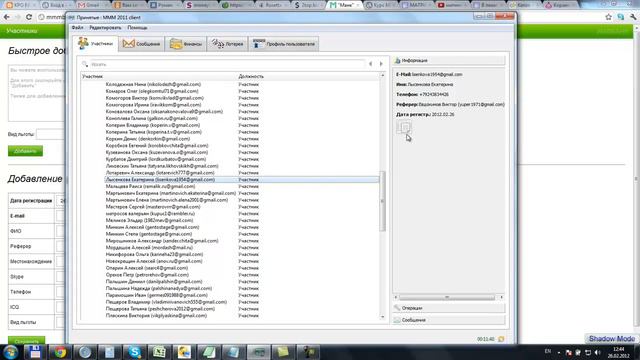The image size is (640, 360).
Task: Click the EN language indicator in tray
Action: click(x=548, y=351)
